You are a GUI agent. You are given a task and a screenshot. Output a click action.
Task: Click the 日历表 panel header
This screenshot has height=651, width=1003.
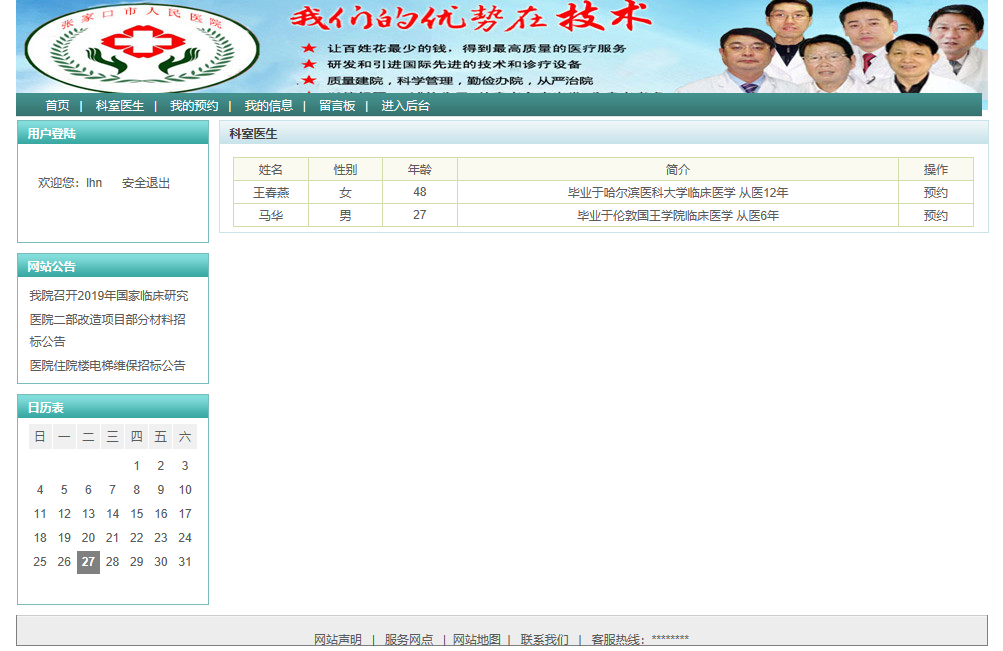click(113, 407)
